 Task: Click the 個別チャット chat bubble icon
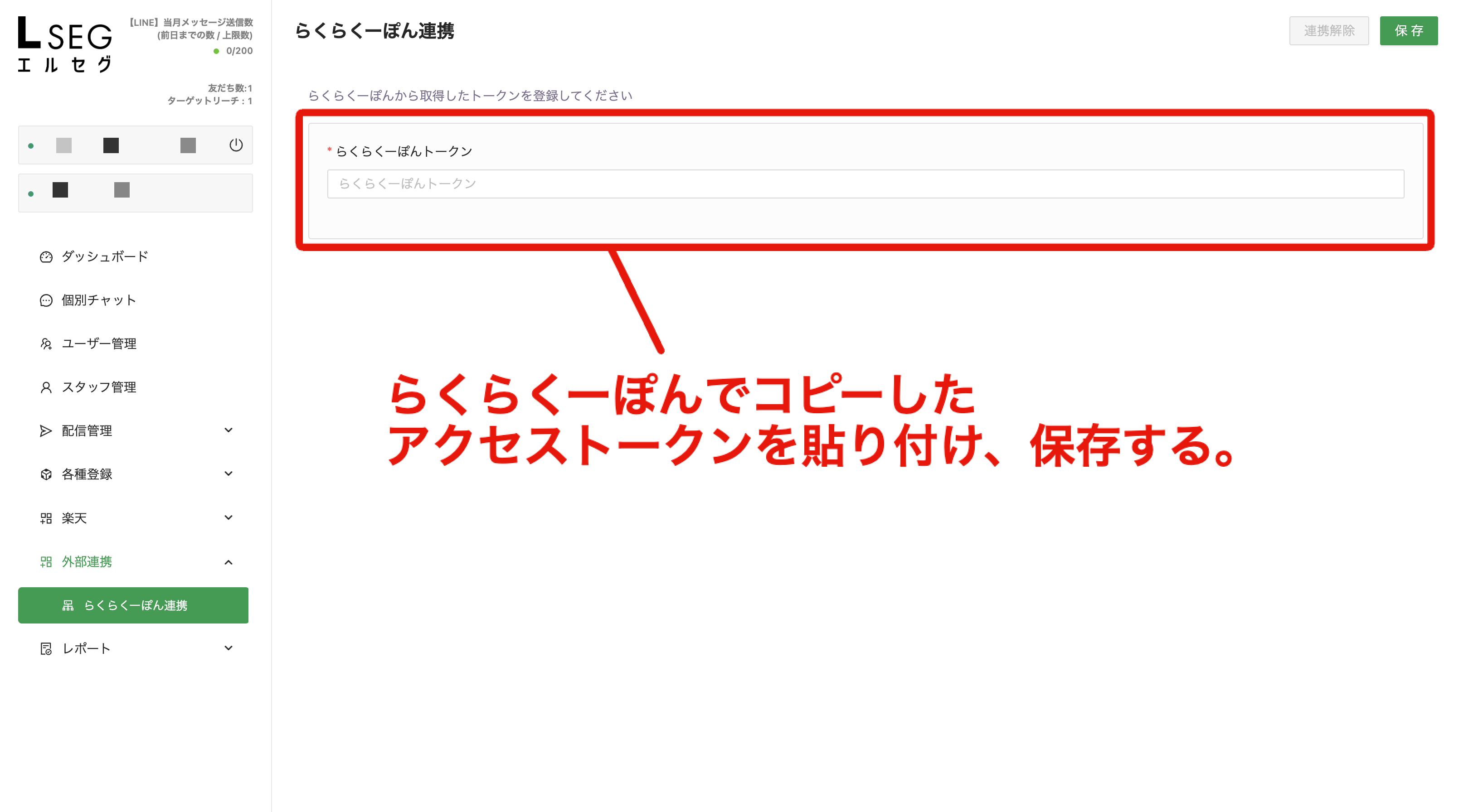46,301
